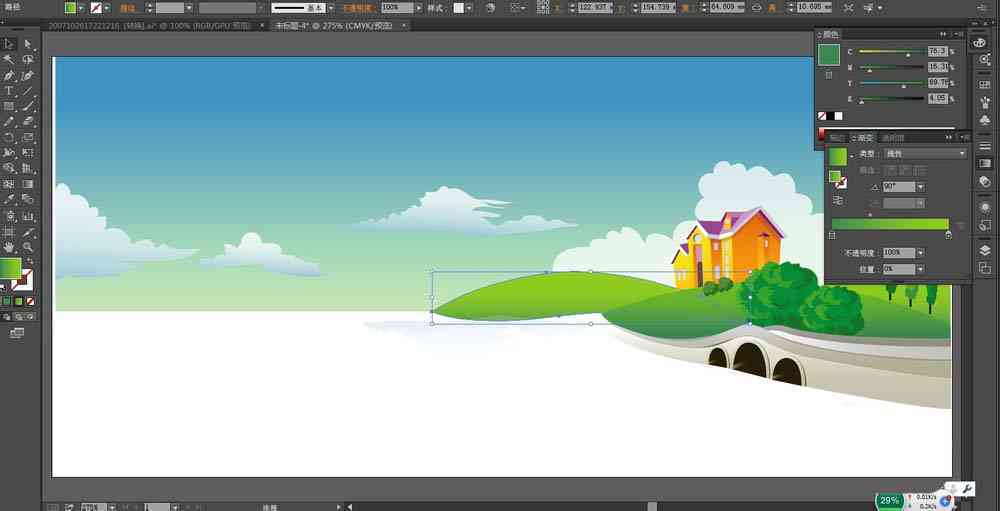Select the Paintbrush tool
Screen dimensions: 1000x511
[27, 106]
